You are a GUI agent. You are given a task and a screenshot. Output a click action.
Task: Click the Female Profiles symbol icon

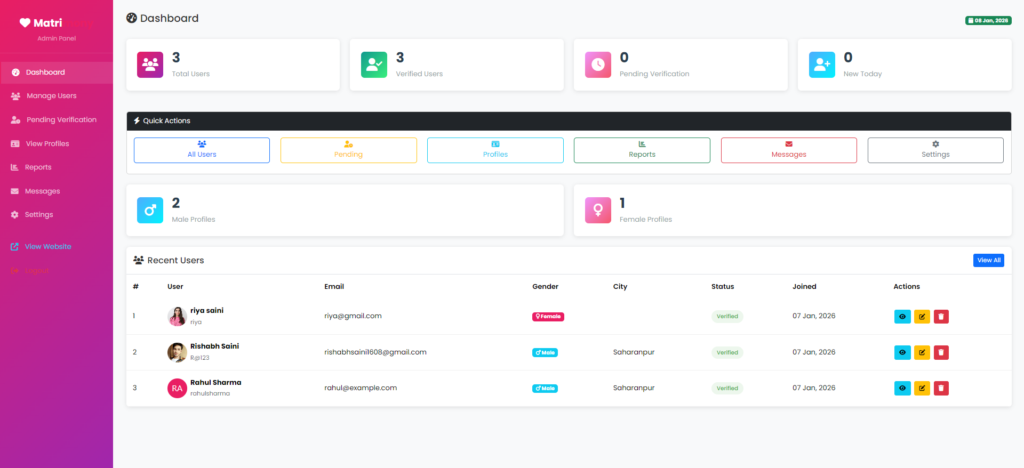[x=598, y=210]
